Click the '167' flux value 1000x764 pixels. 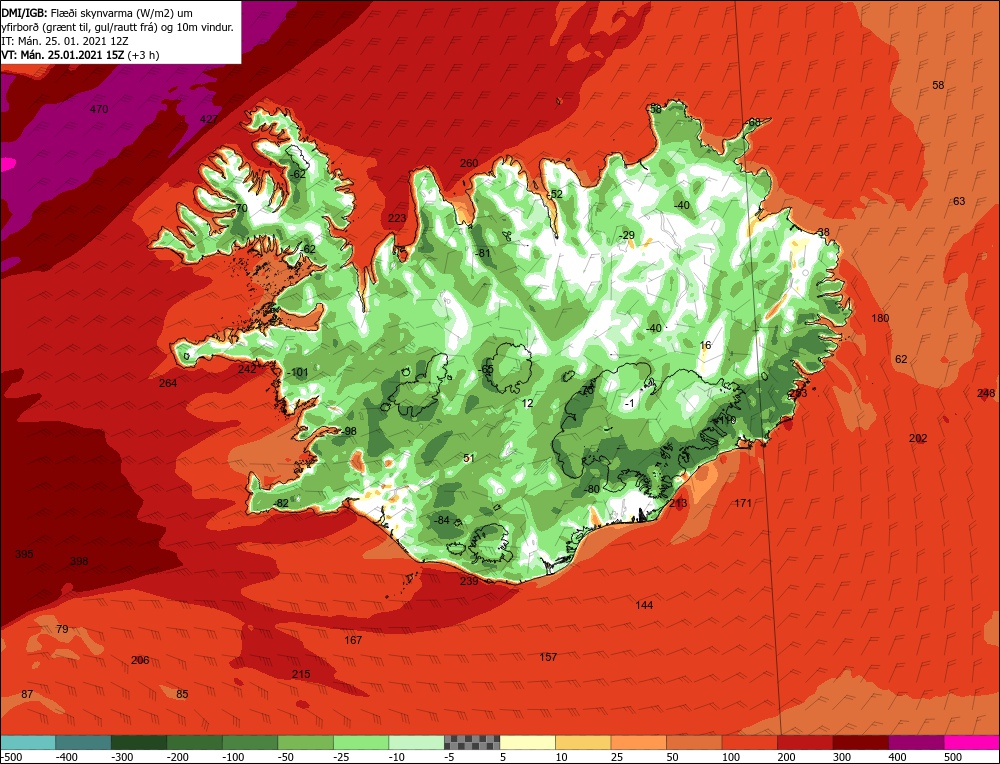point(353,640)
